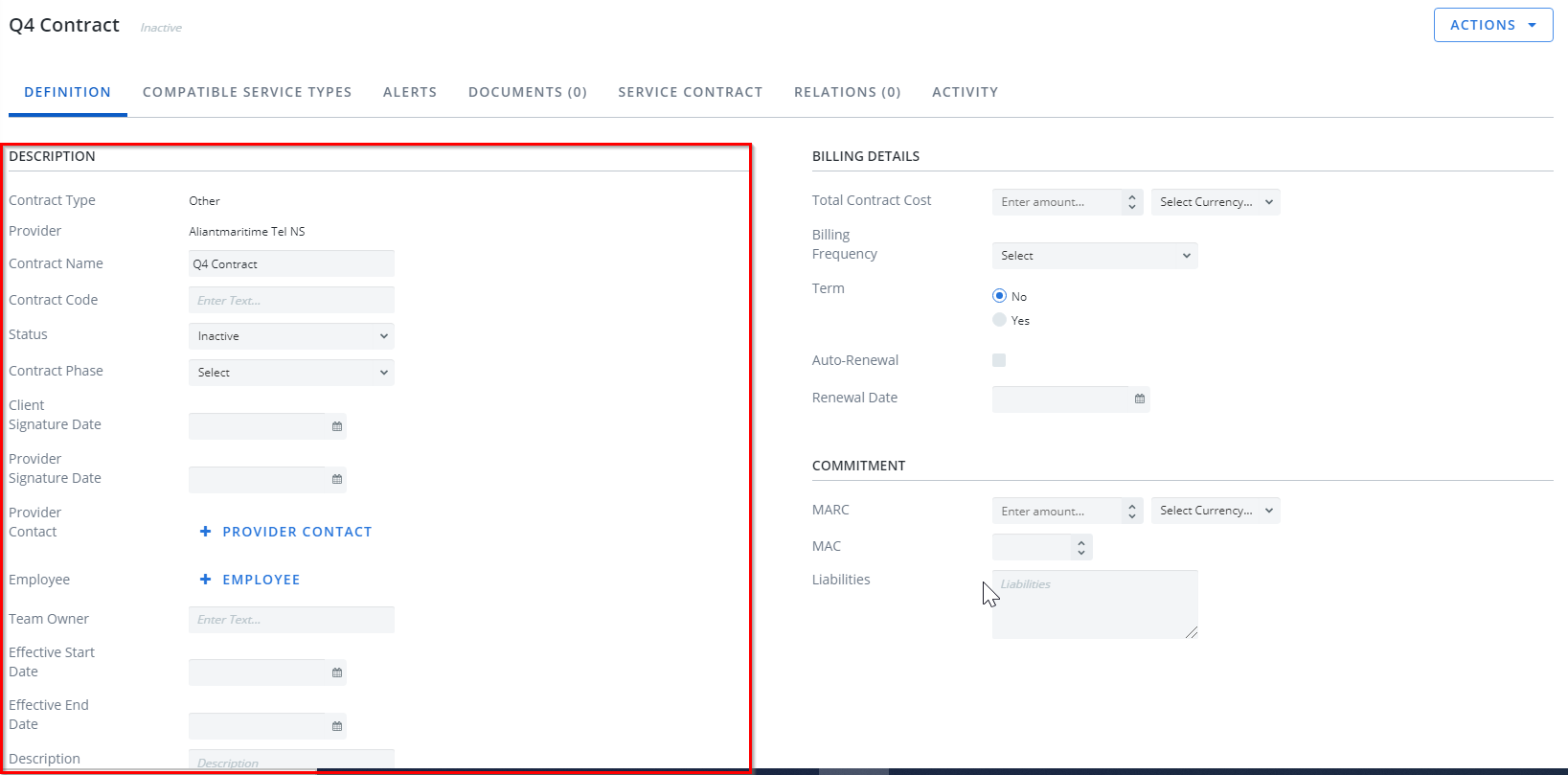
Task: Open the Contract Phase dropdown
Action: click(291, 373)
